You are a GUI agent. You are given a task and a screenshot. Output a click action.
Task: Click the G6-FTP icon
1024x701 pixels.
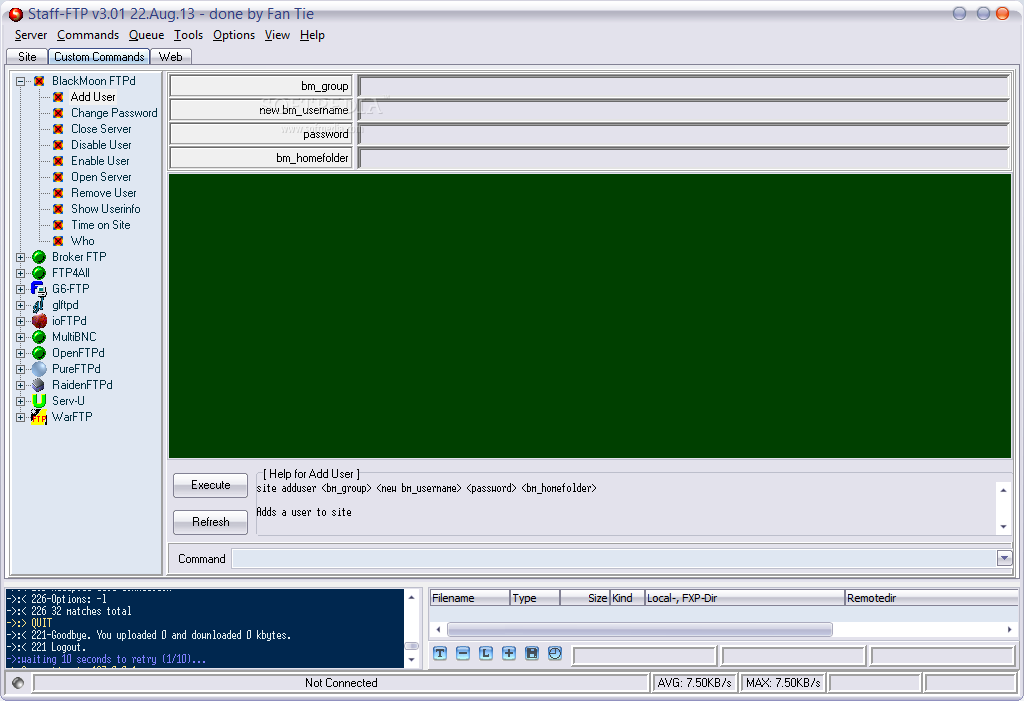39,289
